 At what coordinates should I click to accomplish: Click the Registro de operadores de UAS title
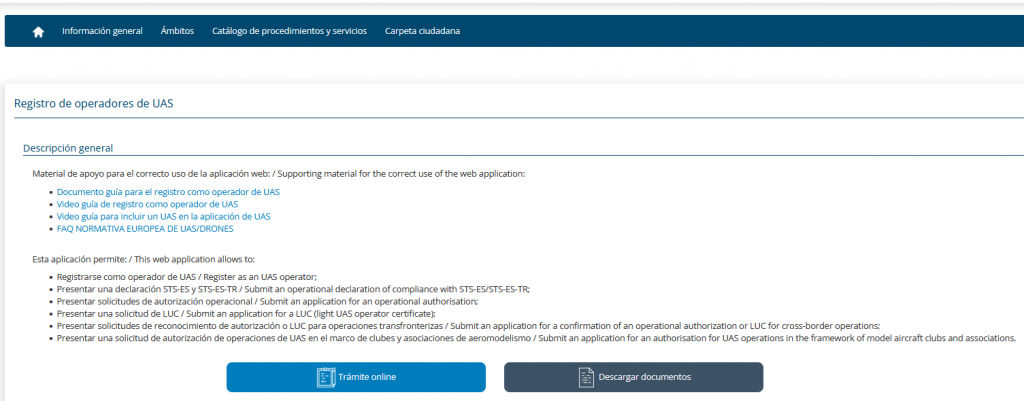(93, 103)
